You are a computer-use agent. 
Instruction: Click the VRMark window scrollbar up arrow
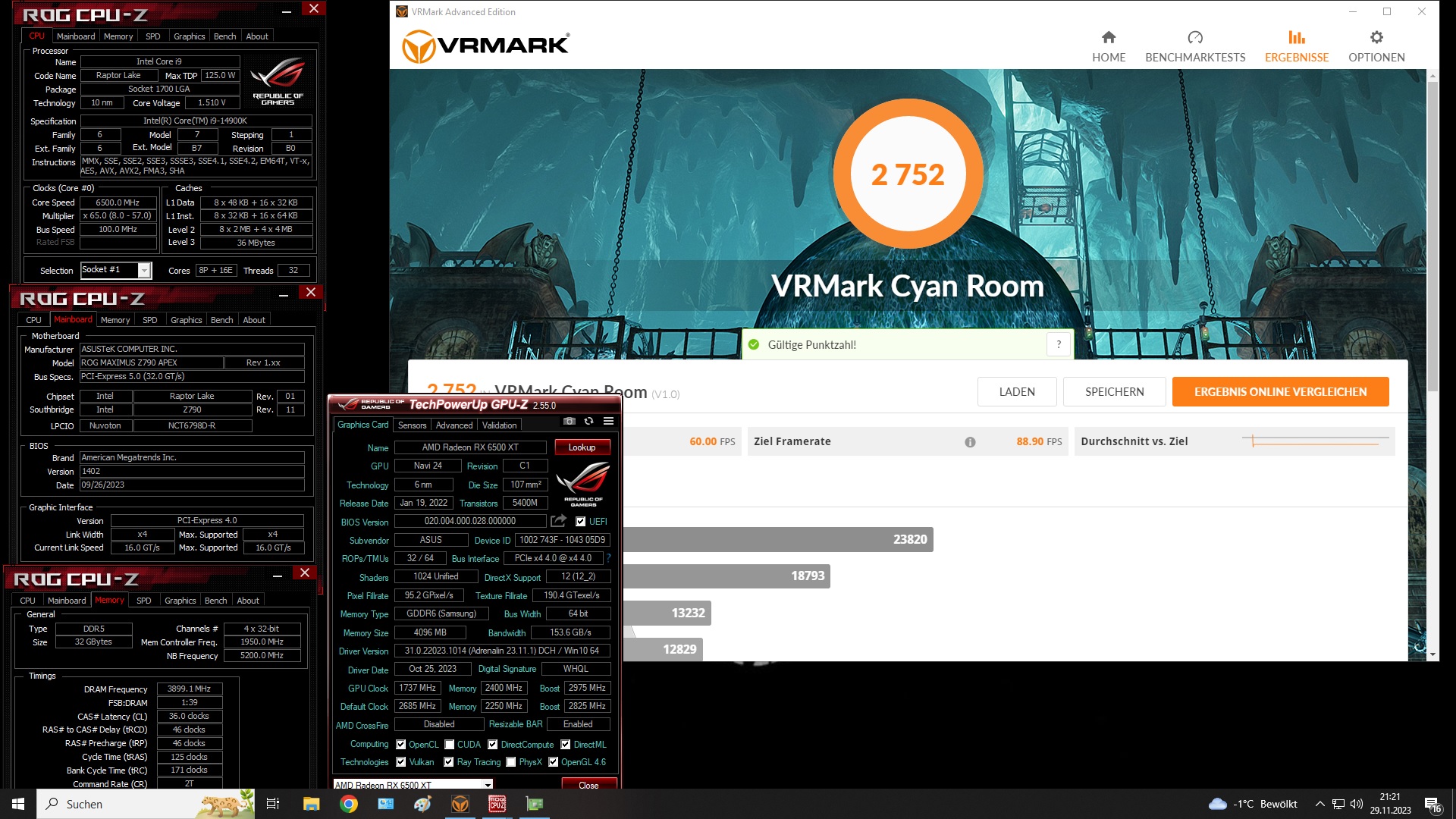pyautogui.click(x=1432, y=76)
